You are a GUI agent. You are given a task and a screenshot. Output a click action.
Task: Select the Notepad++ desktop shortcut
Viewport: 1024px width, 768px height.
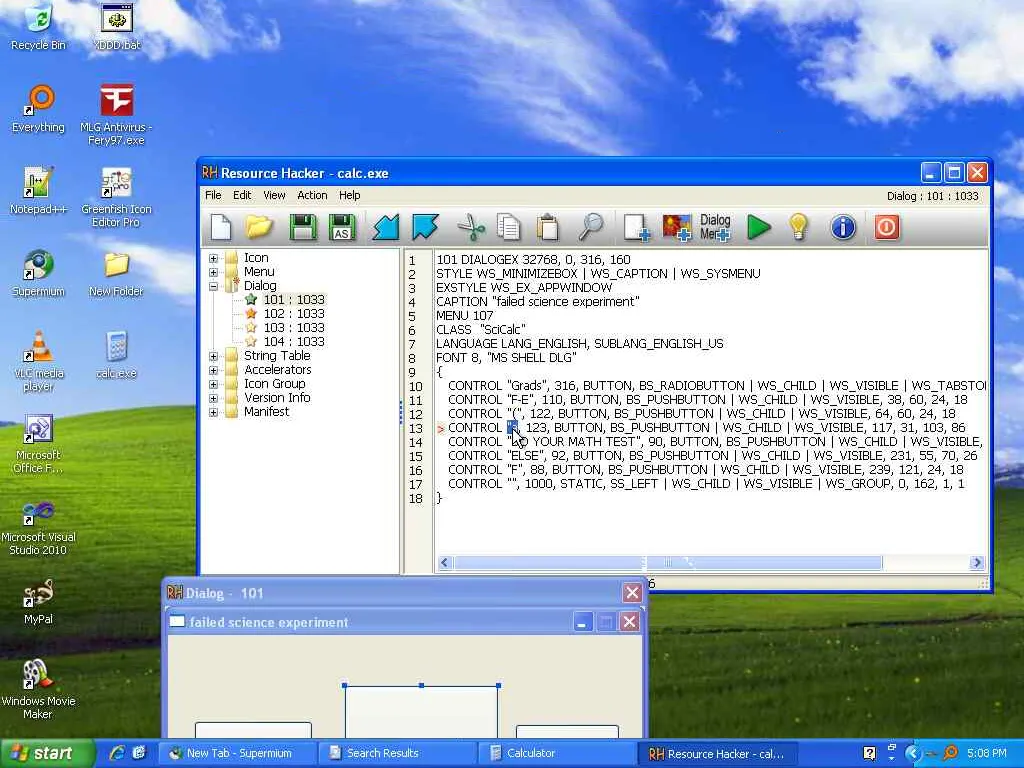pyautogui.click(x=39, y=191)
